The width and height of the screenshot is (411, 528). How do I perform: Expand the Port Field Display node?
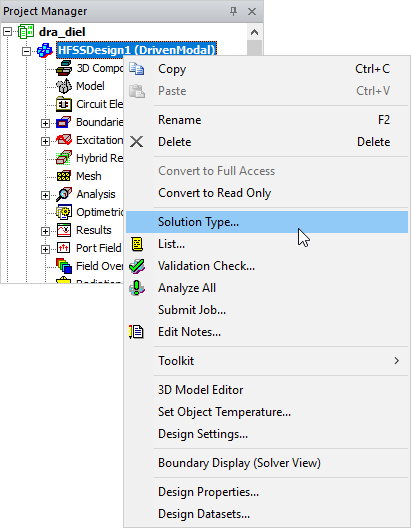45,249
